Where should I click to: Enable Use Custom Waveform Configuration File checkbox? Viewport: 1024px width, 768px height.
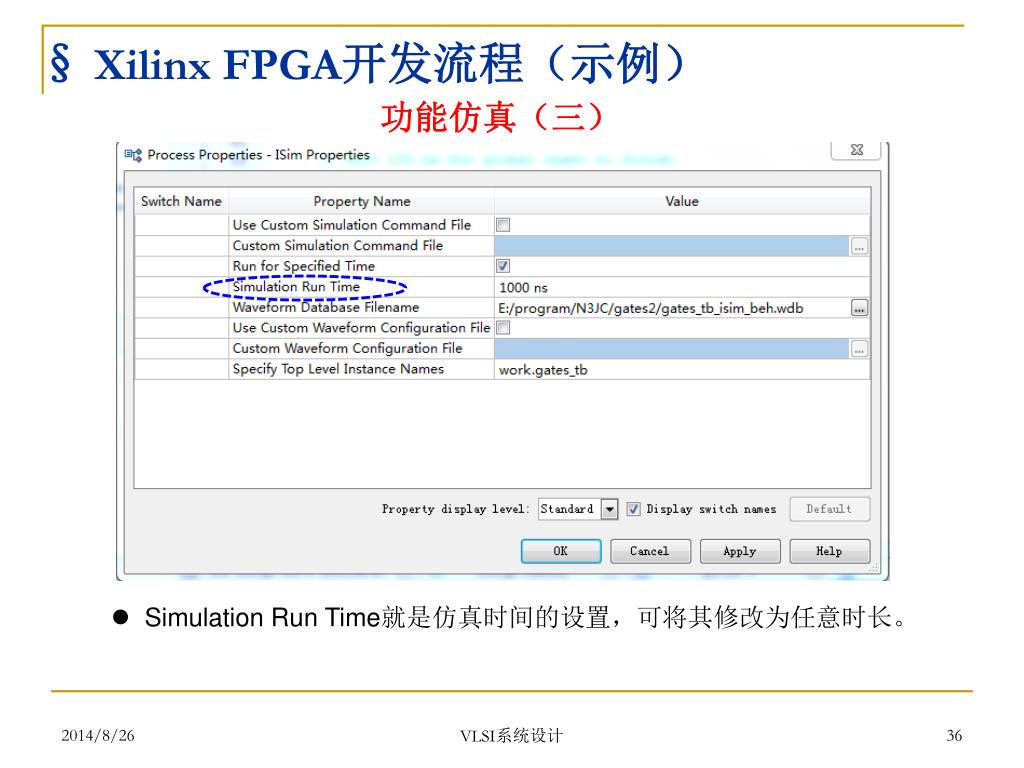pos(503,328)
